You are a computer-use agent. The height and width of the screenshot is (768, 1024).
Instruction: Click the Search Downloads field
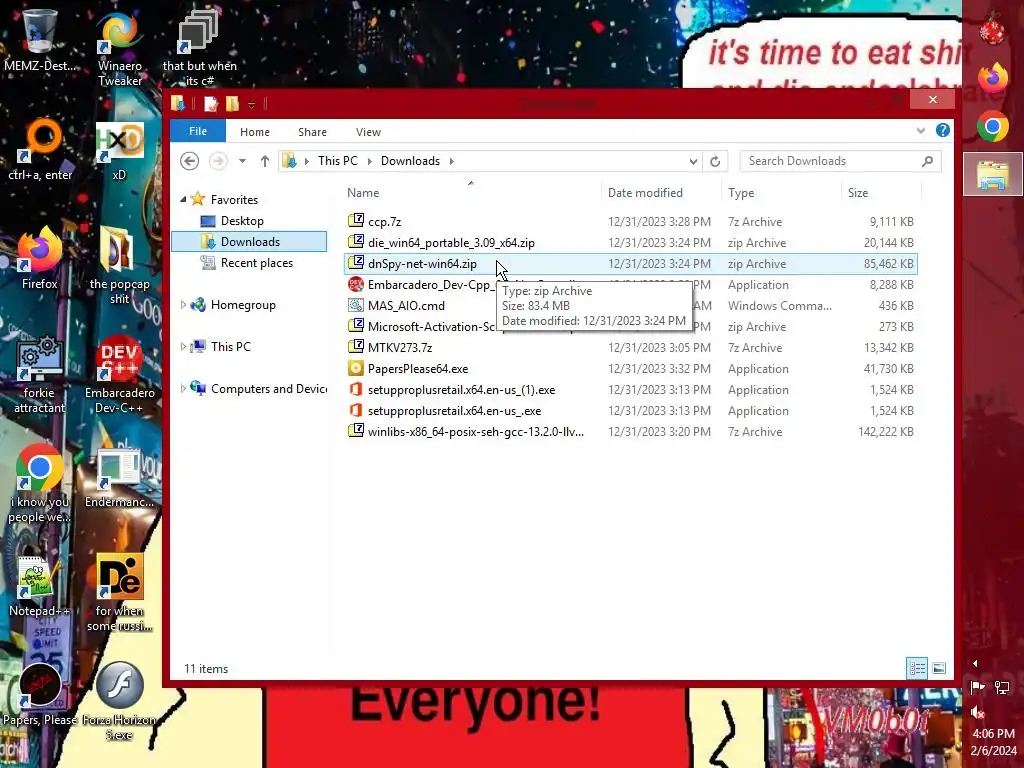(x=840, y=161)
